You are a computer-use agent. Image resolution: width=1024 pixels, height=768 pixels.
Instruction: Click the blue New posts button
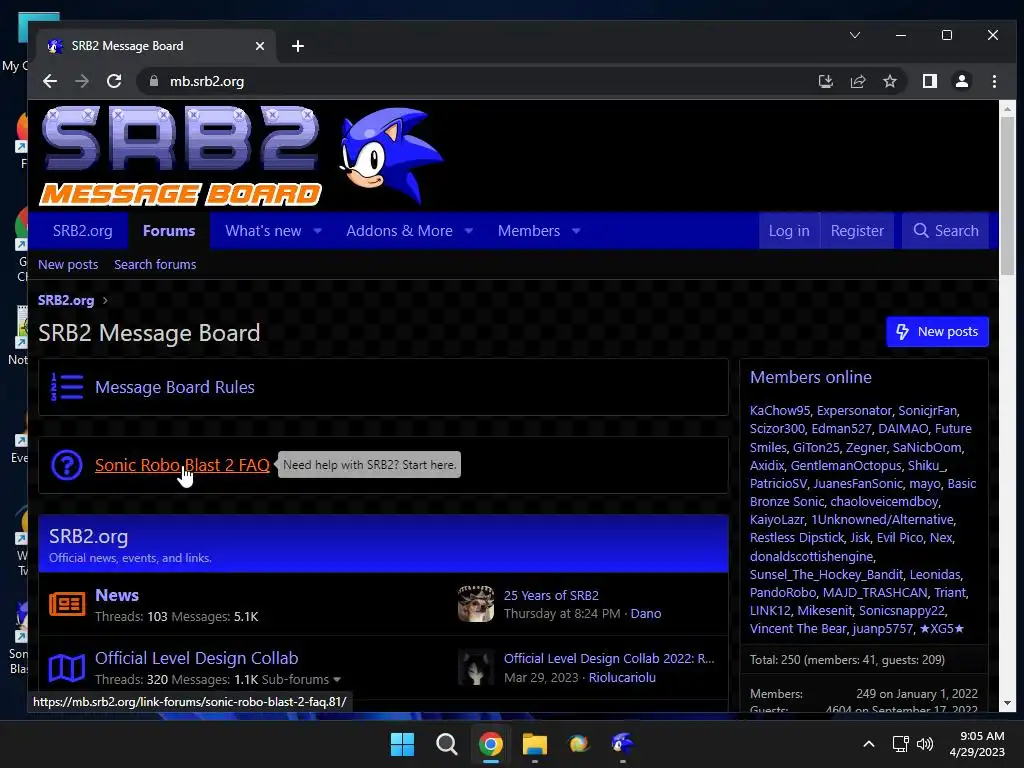[937, 332]
